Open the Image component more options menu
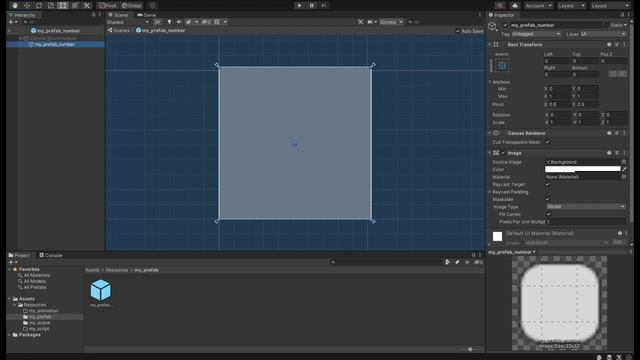The image size is (640, 360). [624, 153]
